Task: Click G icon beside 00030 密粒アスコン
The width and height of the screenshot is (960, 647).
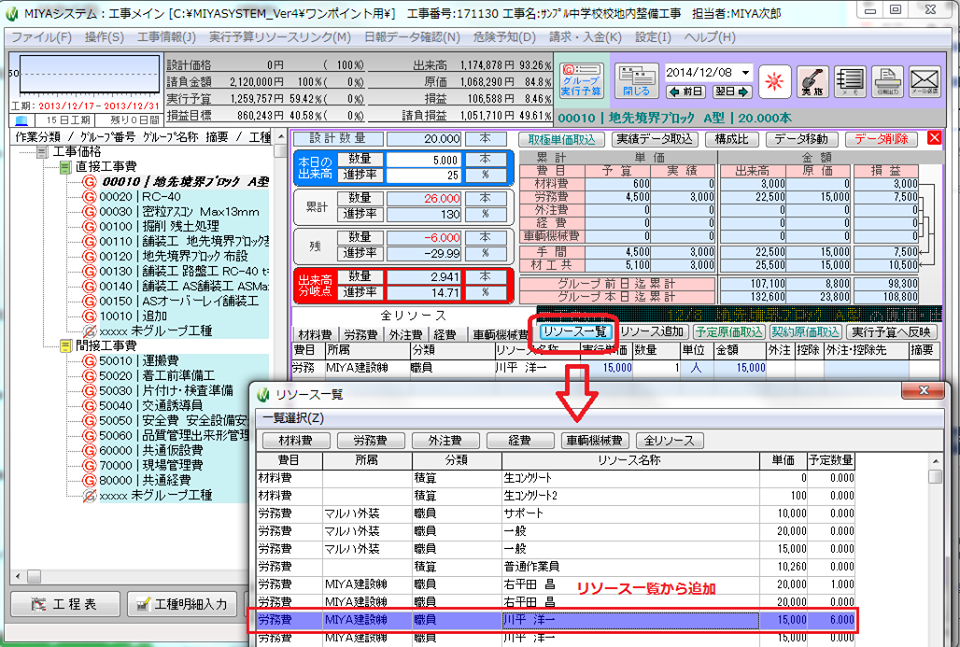Action: pyautogui.click(x=89, y=211)
